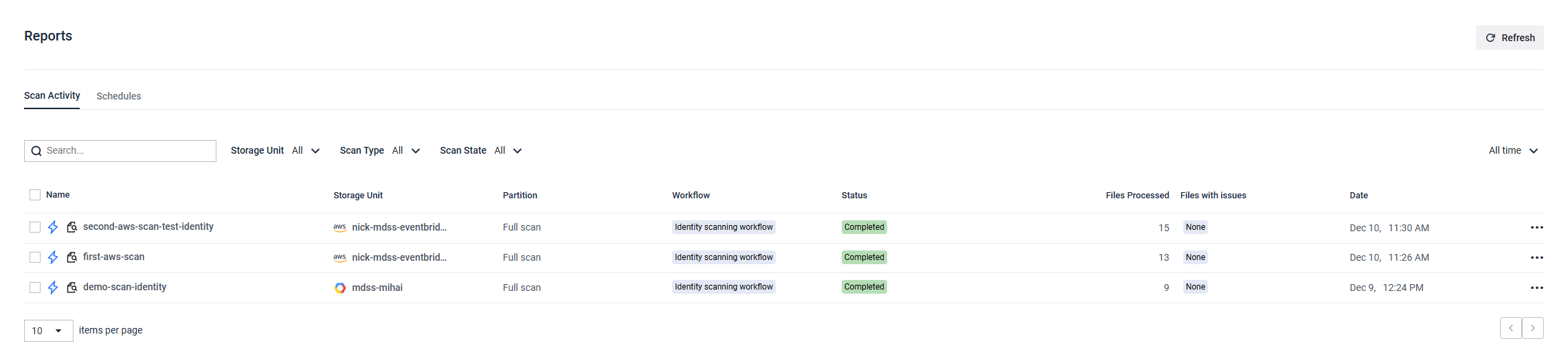Open three-dot menu for second-aws-scan-test-identity row
The image size is (1568, 352).
(x=1536, y=227)
